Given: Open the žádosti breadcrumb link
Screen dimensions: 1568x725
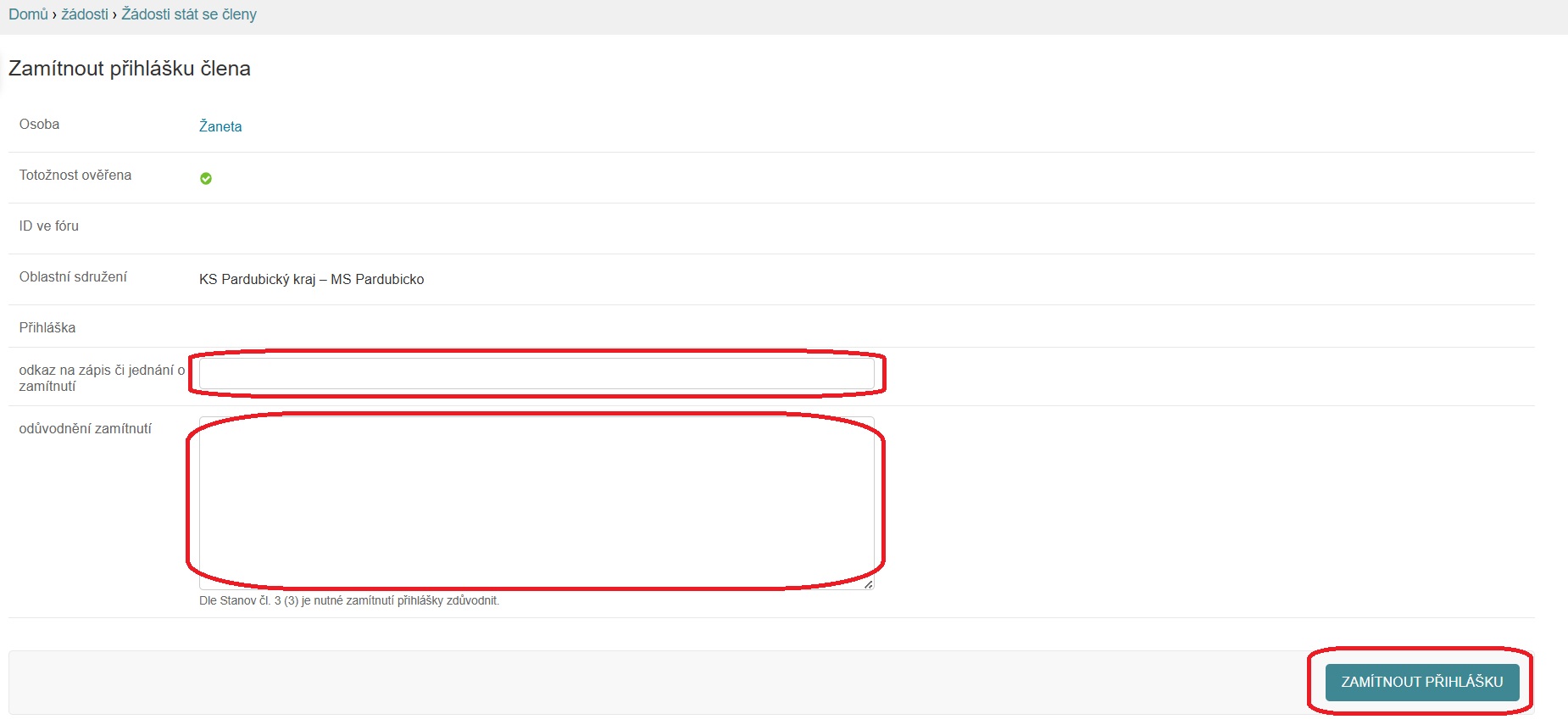Looking at the screenshot, I should [85, 14].
